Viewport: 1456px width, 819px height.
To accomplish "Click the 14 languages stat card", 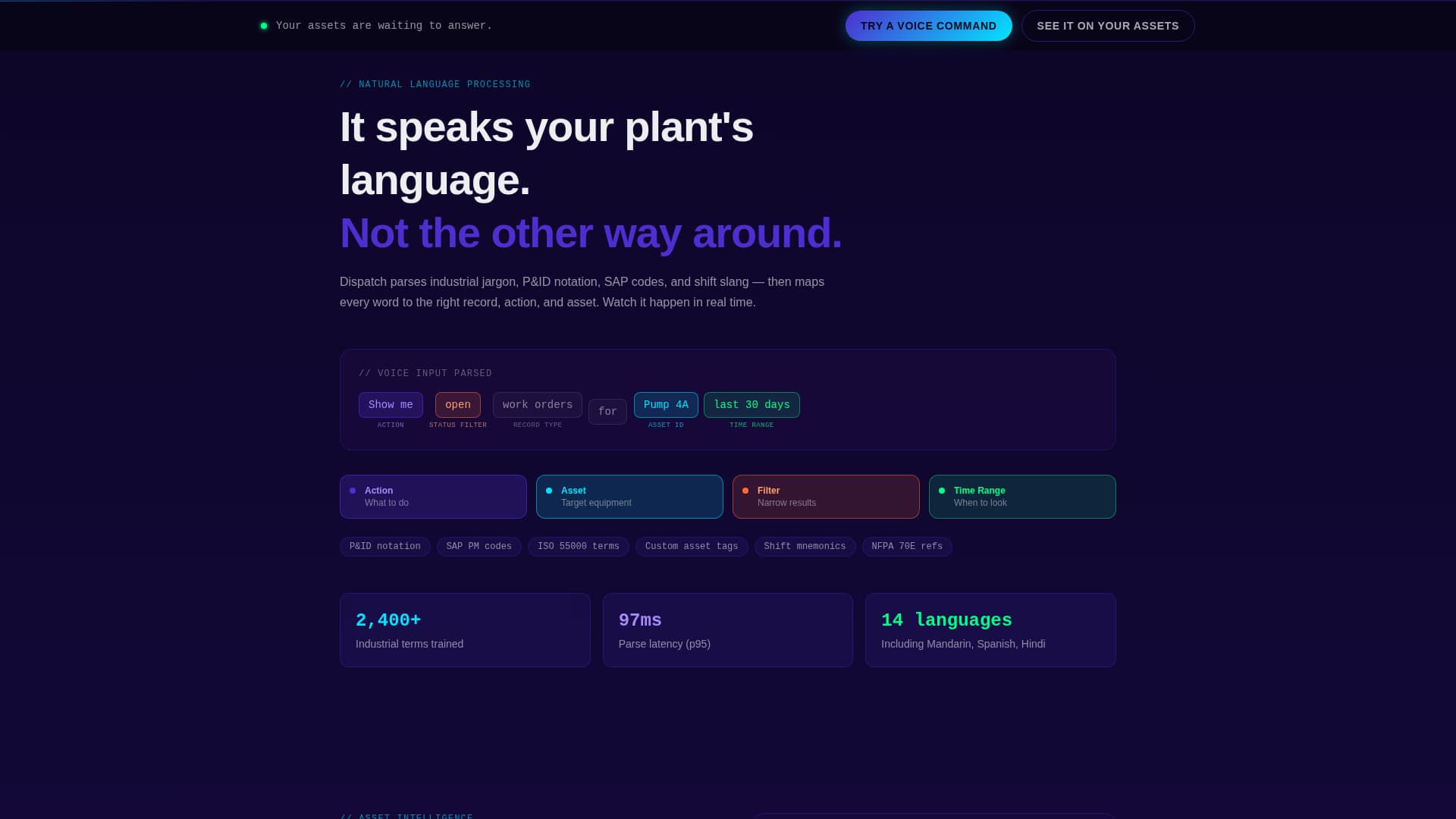I will coord(990,630).
